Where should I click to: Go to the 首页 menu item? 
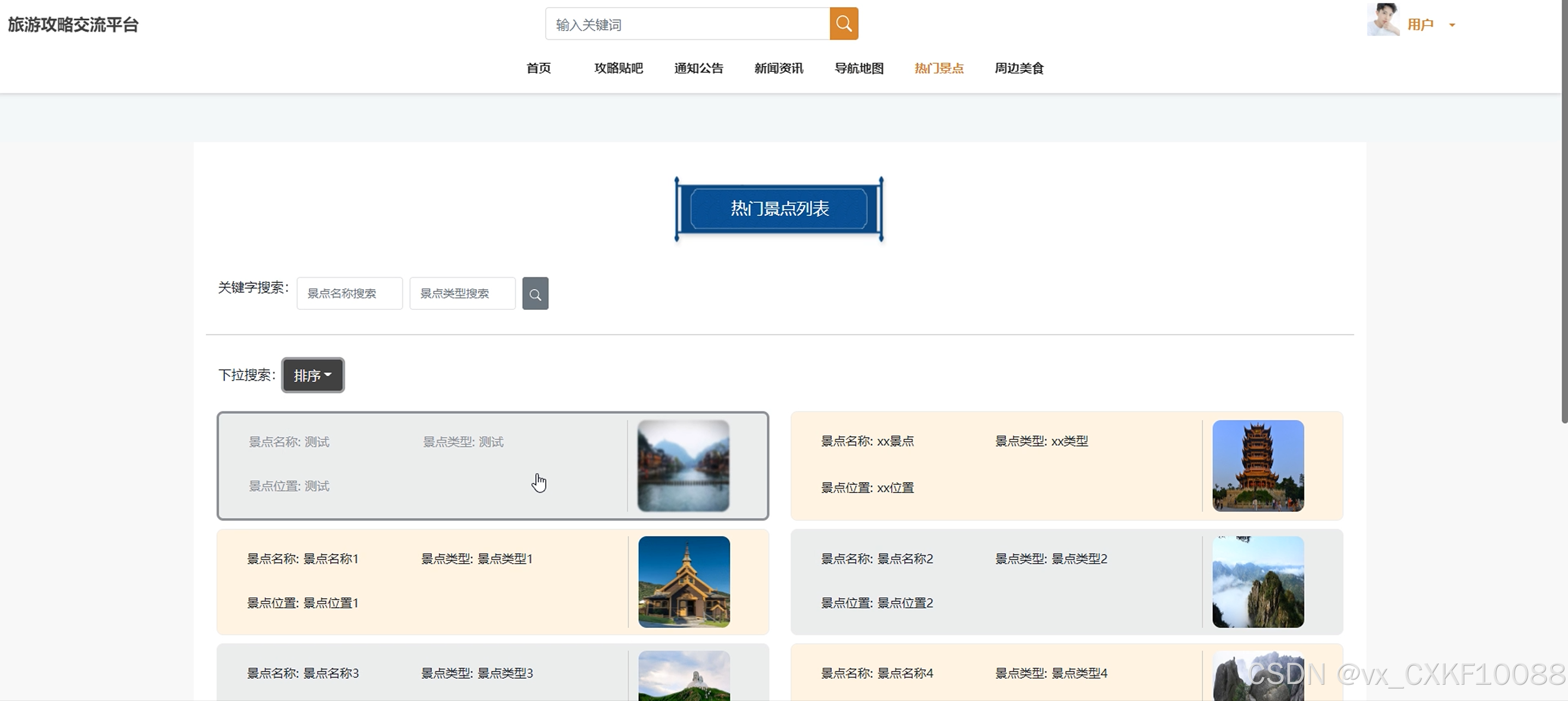pos(538,68)
